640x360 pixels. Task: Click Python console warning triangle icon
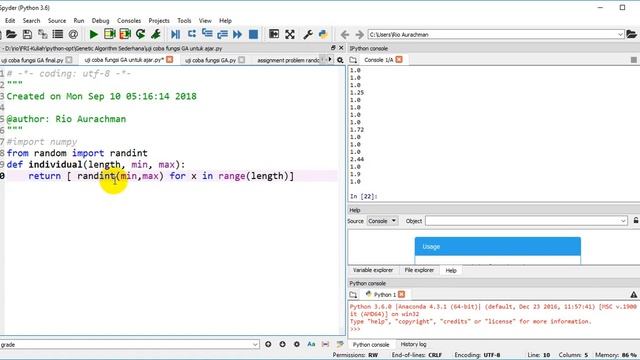click(x=633, y=294)
